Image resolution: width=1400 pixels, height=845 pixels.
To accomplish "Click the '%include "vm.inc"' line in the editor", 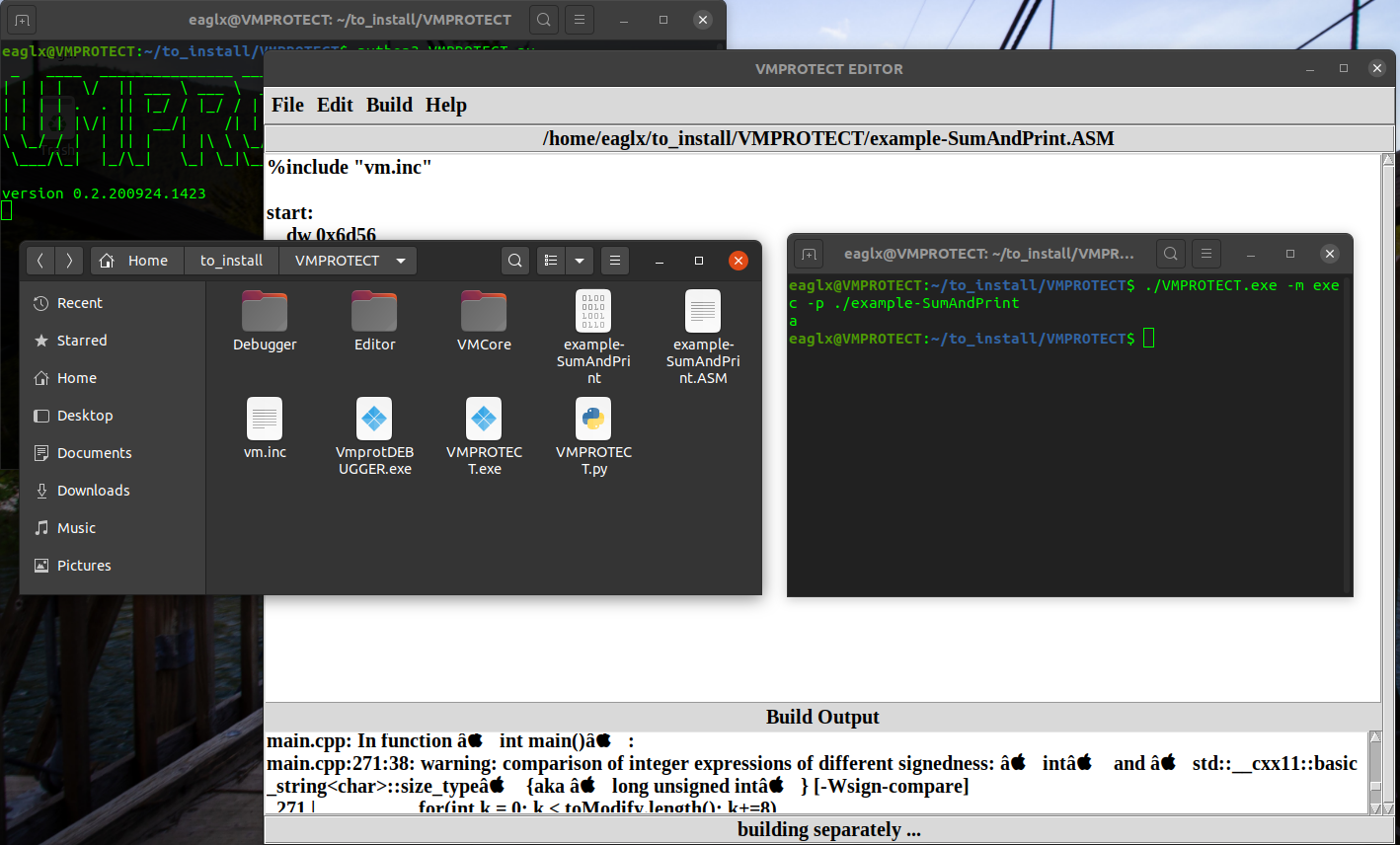I will (x=350, y=167).
